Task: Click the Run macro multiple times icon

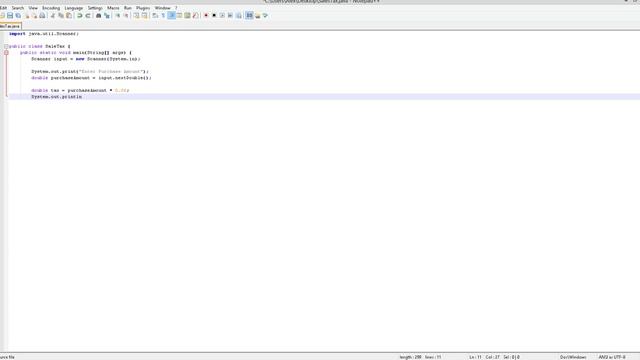Action: coord(230,16)
